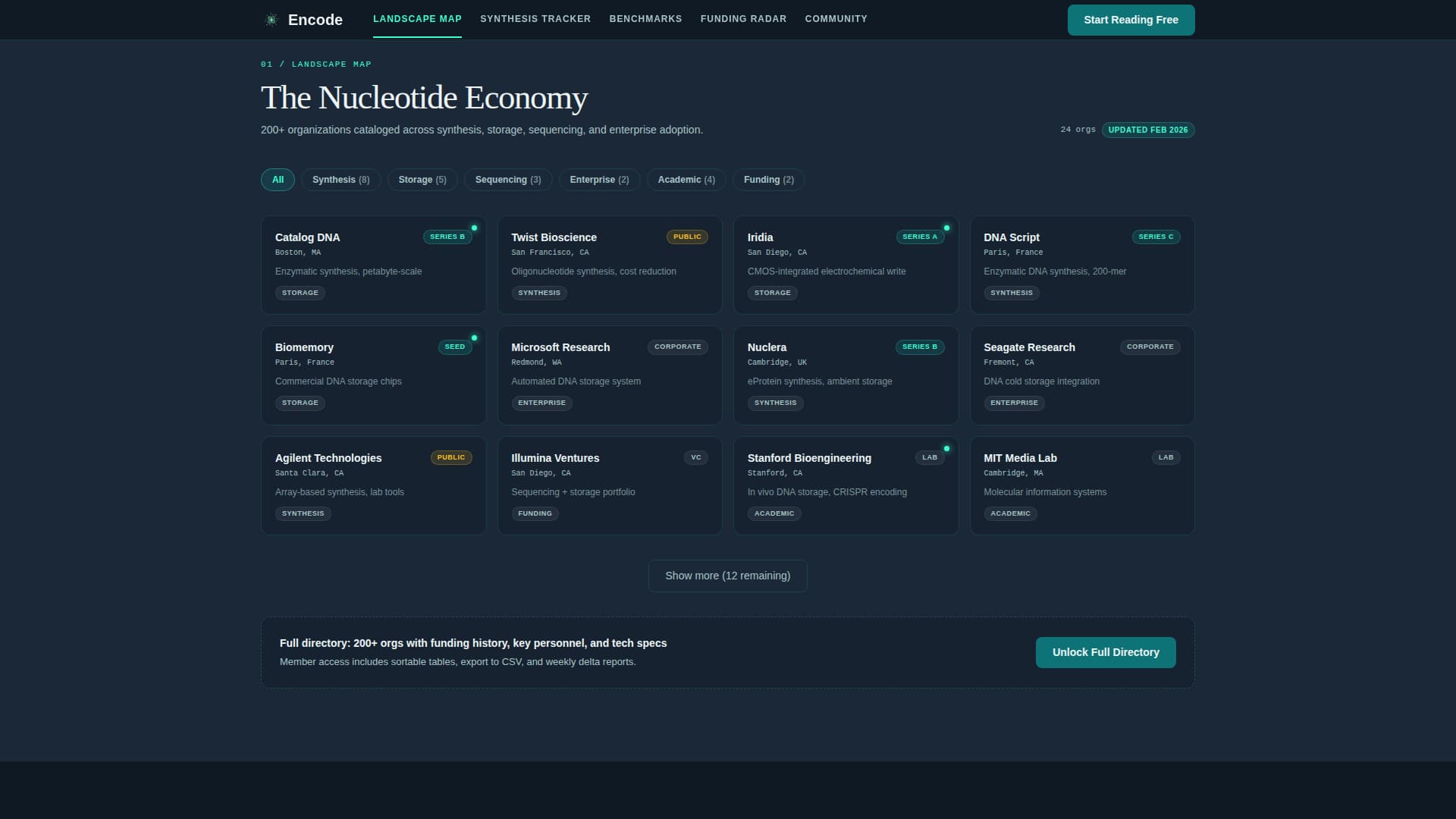Click Academic tag on Stanford Bioengineering card

click(774, 514)
